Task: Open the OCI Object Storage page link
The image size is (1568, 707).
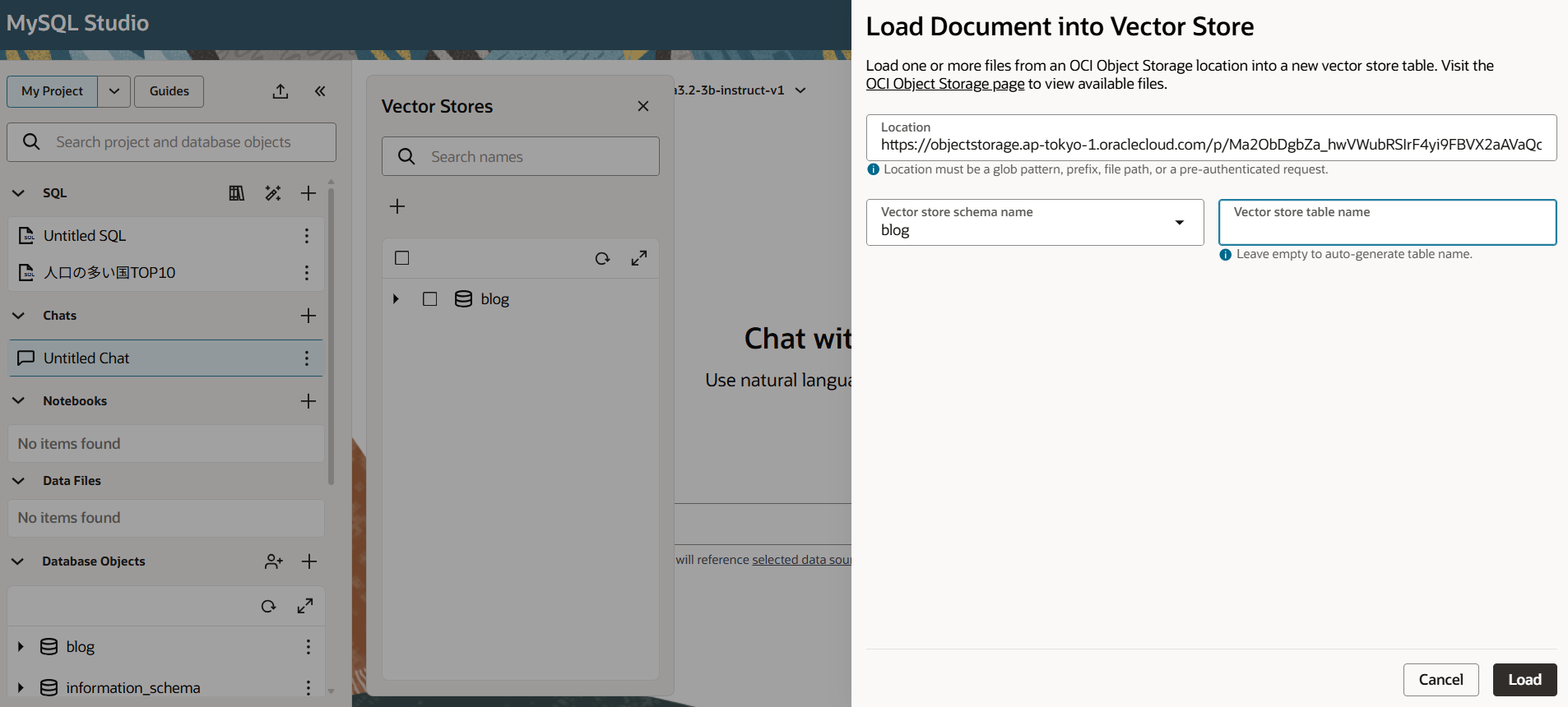Action: [x=944, y=84]
